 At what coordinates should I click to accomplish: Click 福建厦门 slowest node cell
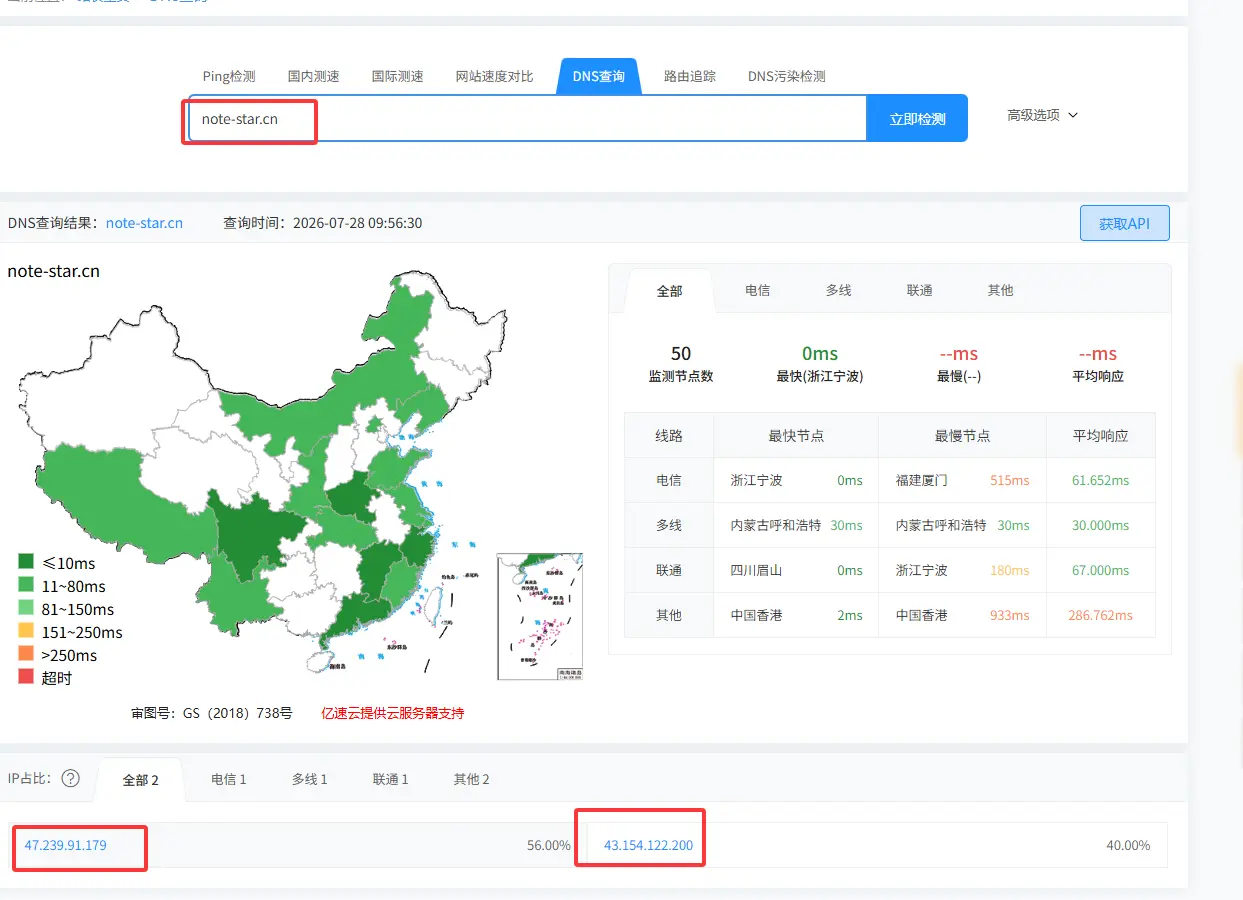[x=923, y=480]
